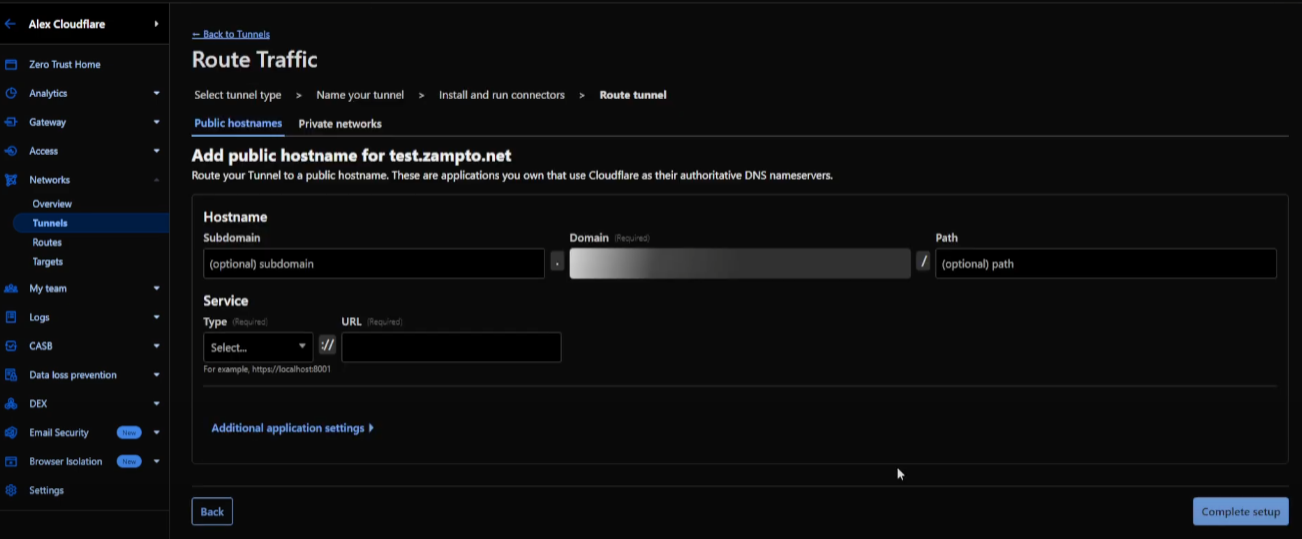Open the Settings menu item
Viewport: 1302px width, 539px height.
point(46,491)
